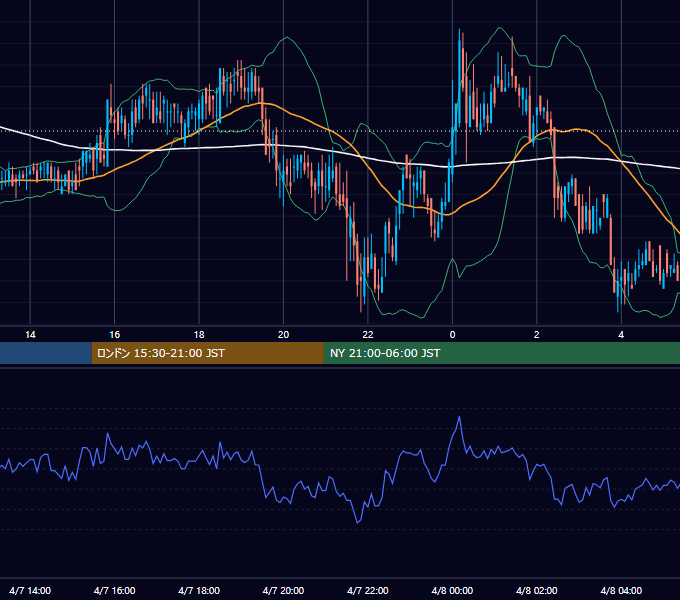Click the 4/7 14:00 date label
This screenshot has height=600, width=680.
tap(30, 590)
